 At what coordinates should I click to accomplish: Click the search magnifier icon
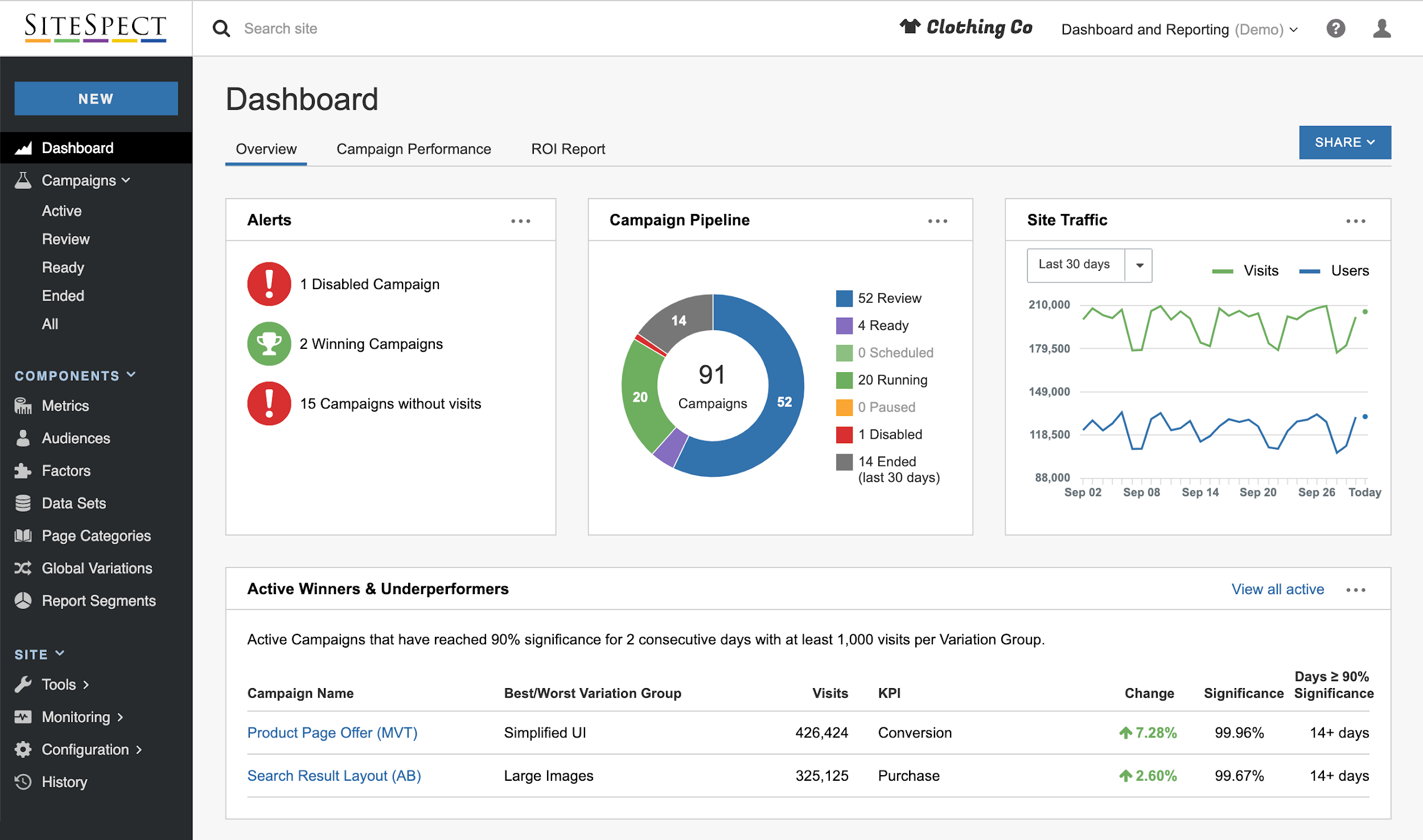coord(221,28)
